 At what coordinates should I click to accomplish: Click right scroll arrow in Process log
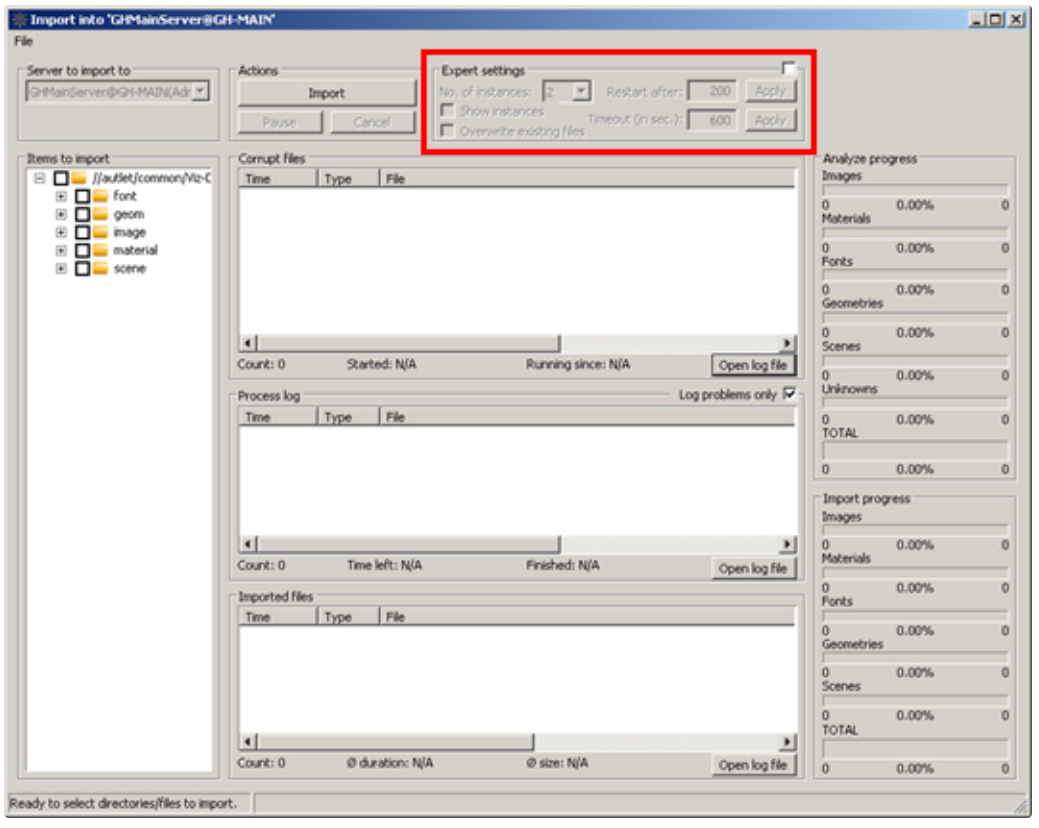787,544
